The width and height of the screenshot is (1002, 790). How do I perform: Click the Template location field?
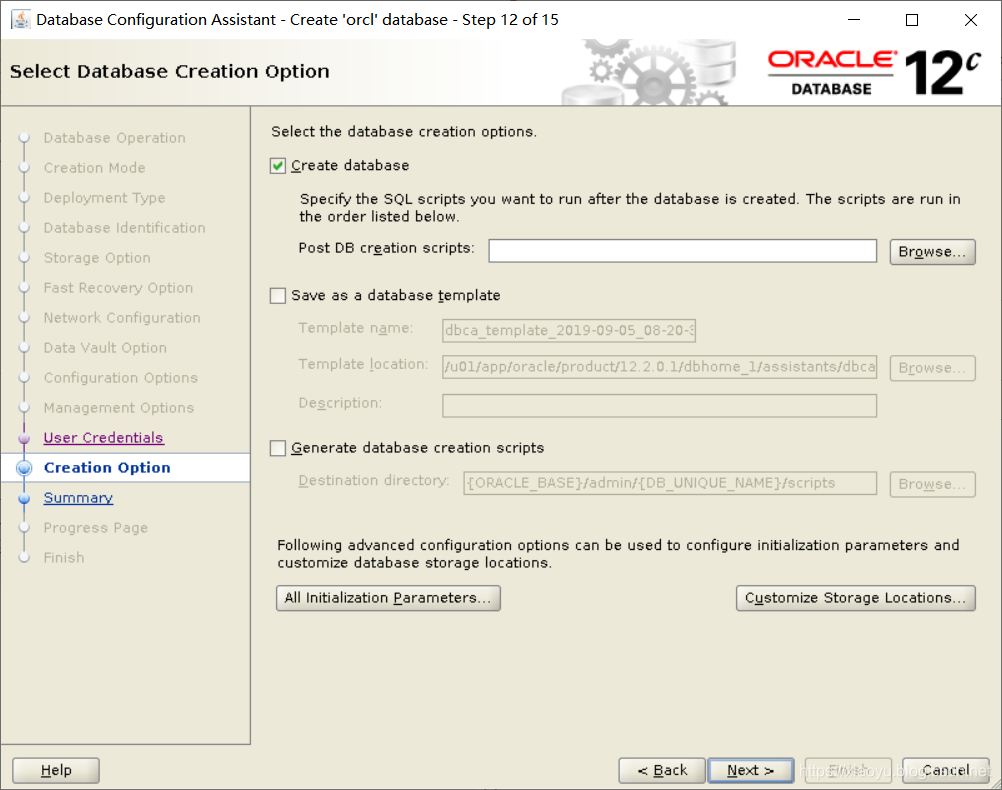pos(659,367)
